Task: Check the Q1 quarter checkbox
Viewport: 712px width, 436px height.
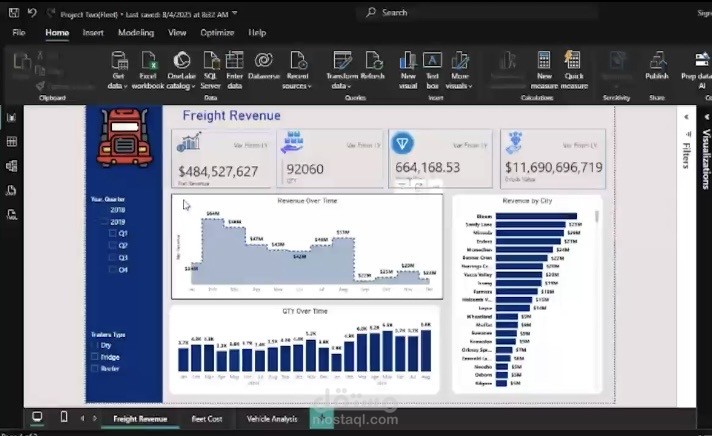Action: pos(113,233)
